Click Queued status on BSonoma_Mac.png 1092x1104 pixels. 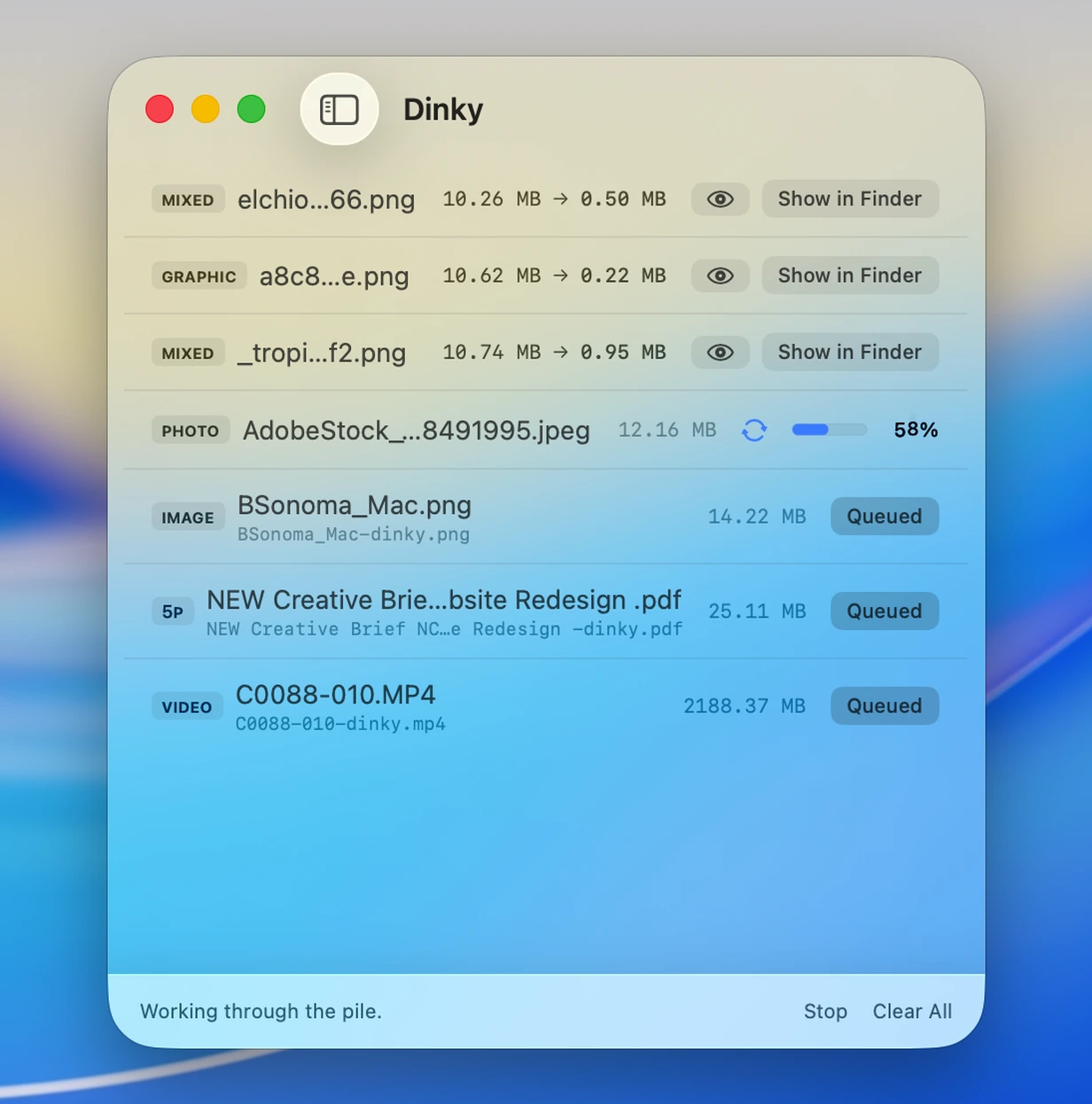[x=884, y=517]
